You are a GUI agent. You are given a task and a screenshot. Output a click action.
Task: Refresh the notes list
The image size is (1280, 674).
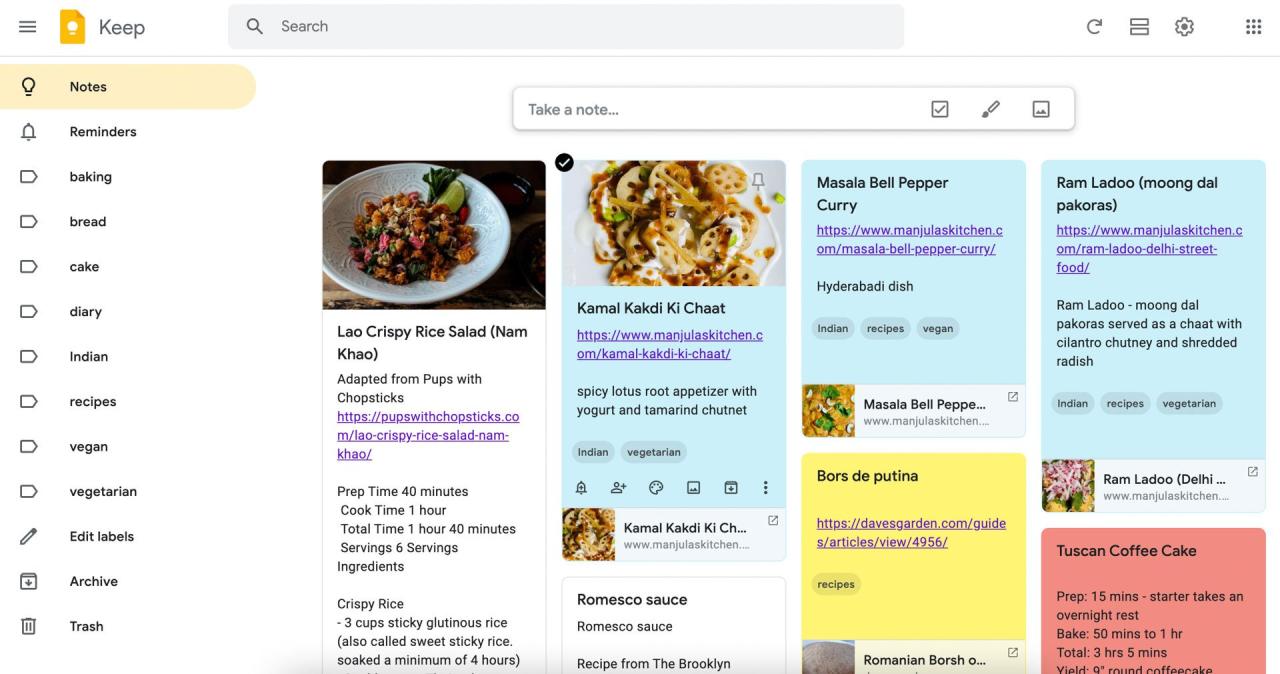coord(1094,26)
